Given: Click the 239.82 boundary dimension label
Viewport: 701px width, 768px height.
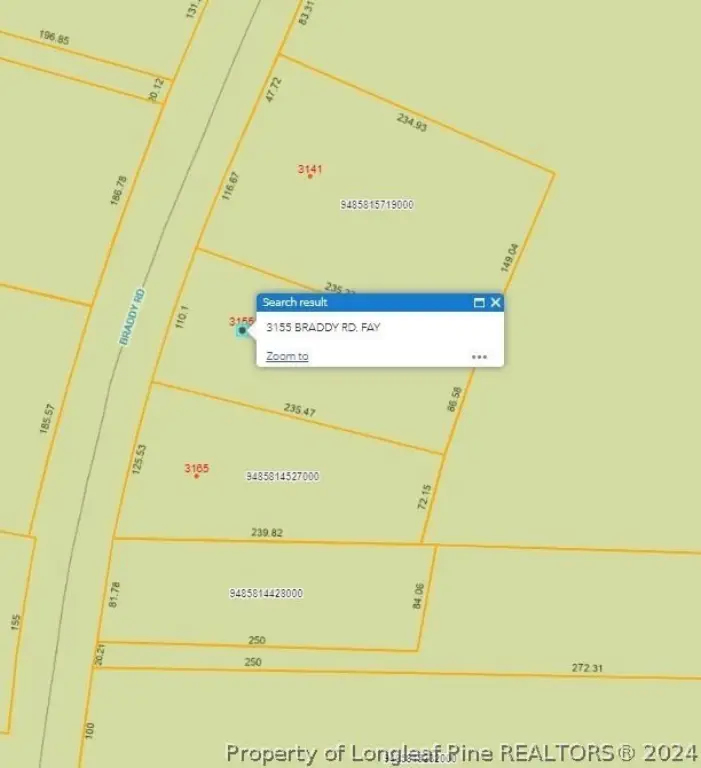Looking at the screenshot, I should [266, 533].
